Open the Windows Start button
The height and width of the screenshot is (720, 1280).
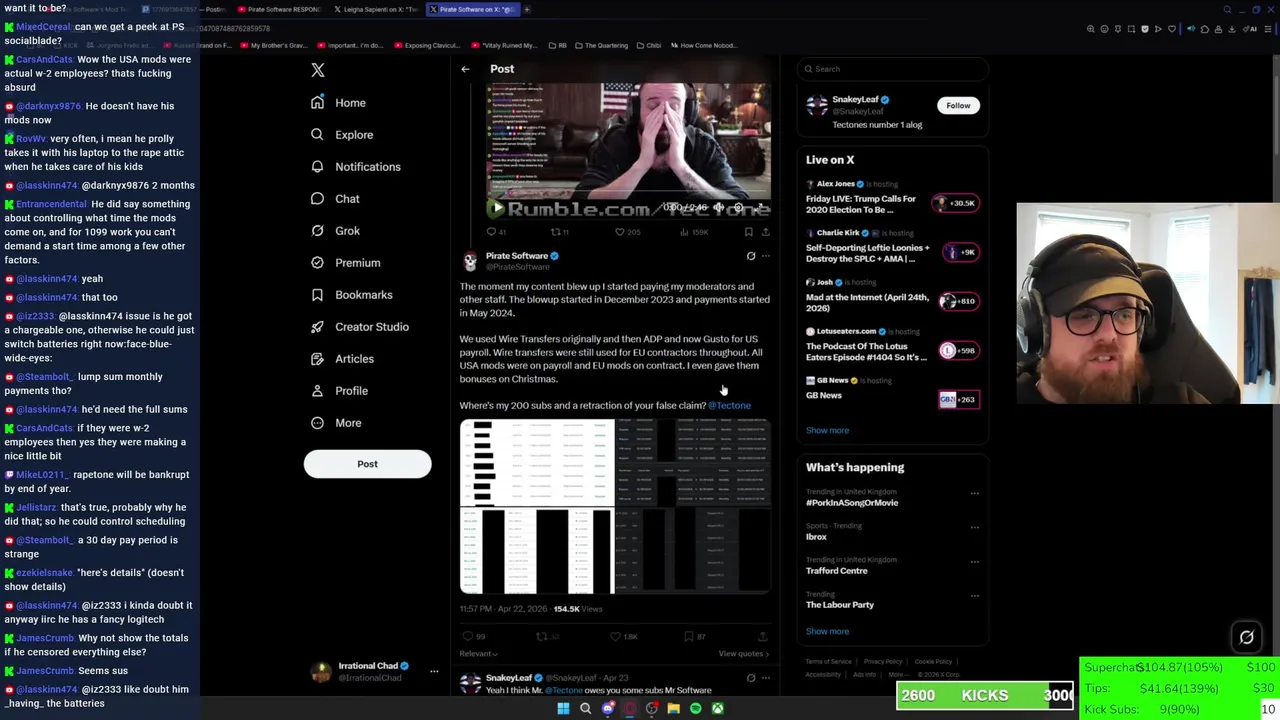coord(563,709)
